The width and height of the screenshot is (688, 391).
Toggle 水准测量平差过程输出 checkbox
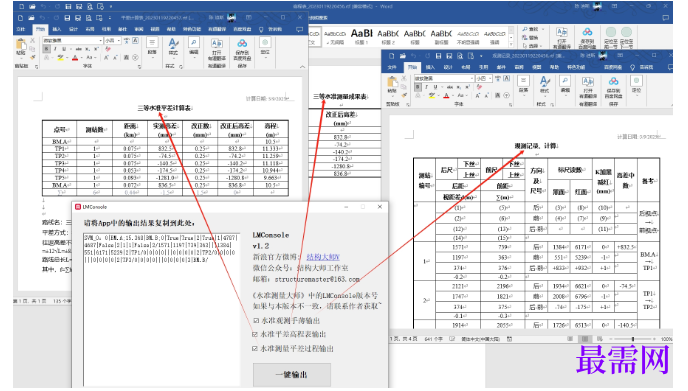click(255, 348)
